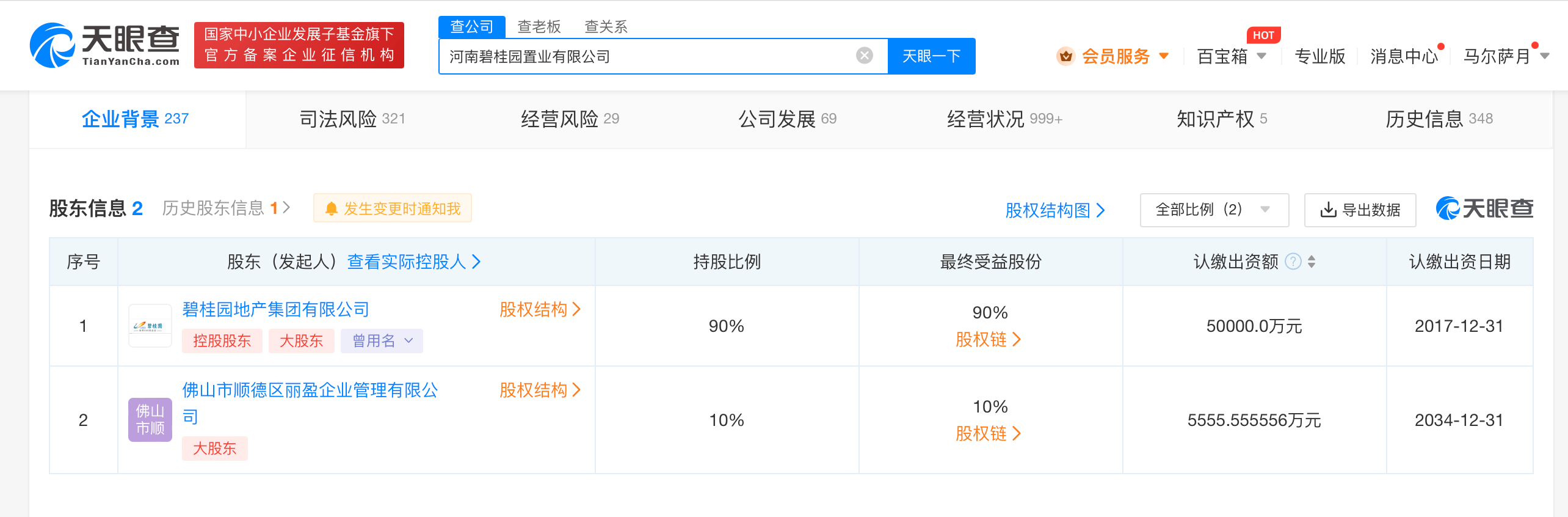Image resolution: width=1568 pixels, height=517 pixels.
Task: Clear the search box text
Action: pyautogui.click(x=864, y=56)
